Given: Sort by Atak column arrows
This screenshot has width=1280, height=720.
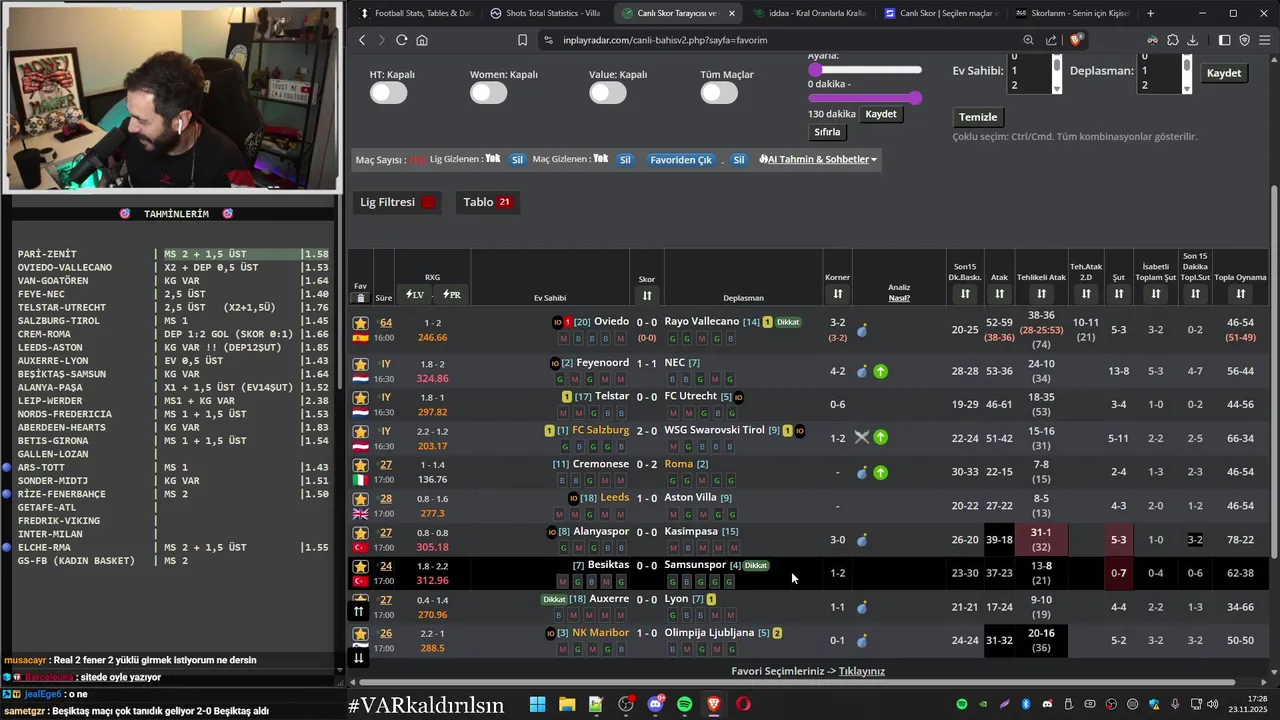Looking at the screenshot, I should pyautogui.click(x=999, y=294).
